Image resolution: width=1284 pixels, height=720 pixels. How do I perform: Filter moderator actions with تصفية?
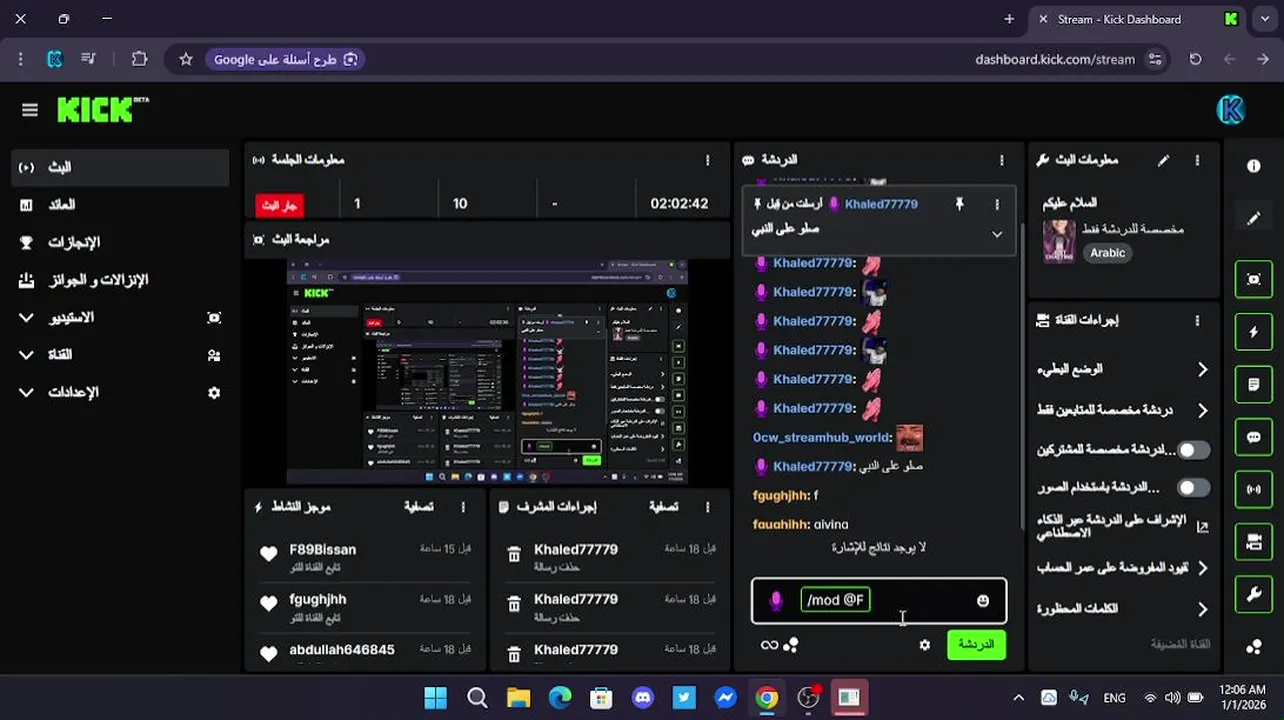pos(663,507)
